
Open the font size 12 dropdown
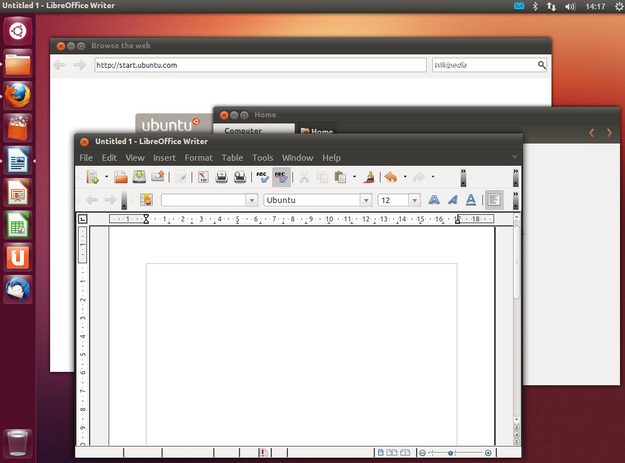click(415, 200)
